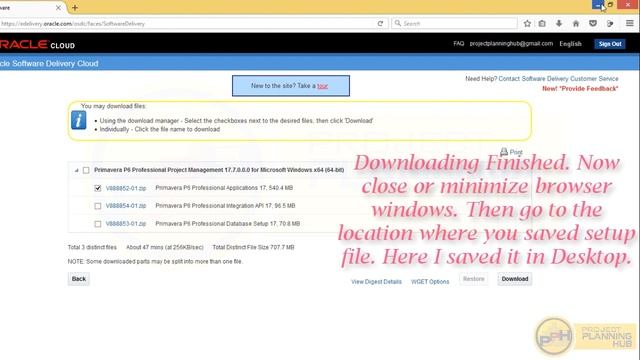This screenshot has width=640, height=360.
Task: Minimize the browser window
Action: [x=598, y=5]
